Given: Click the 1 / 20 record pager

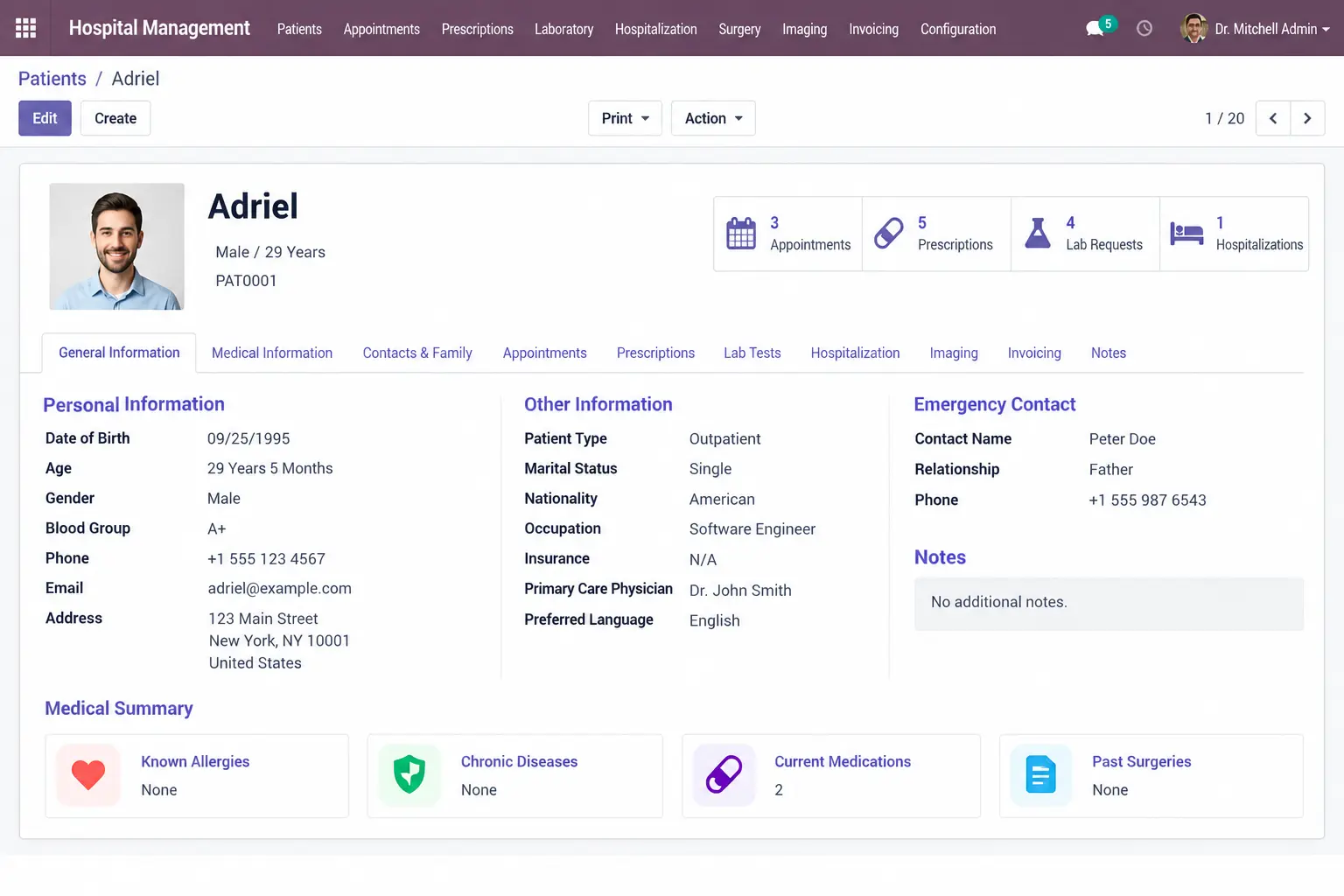Looking at the screenshot, I should click(x=1224, y=118).
